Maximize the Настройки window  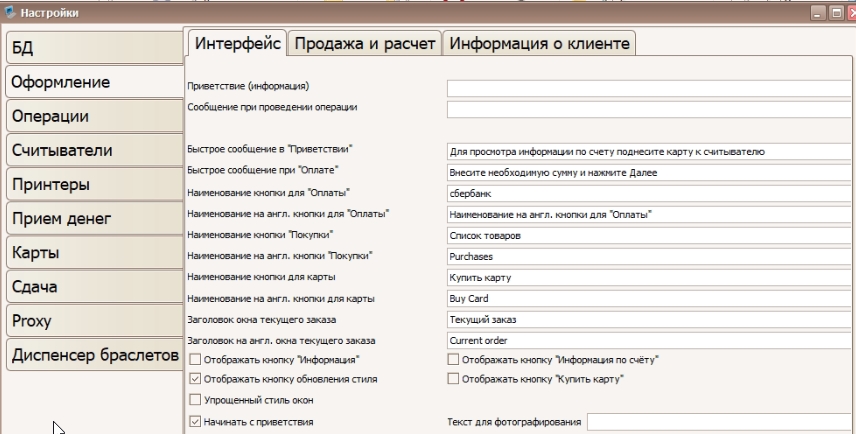(836, 13)
